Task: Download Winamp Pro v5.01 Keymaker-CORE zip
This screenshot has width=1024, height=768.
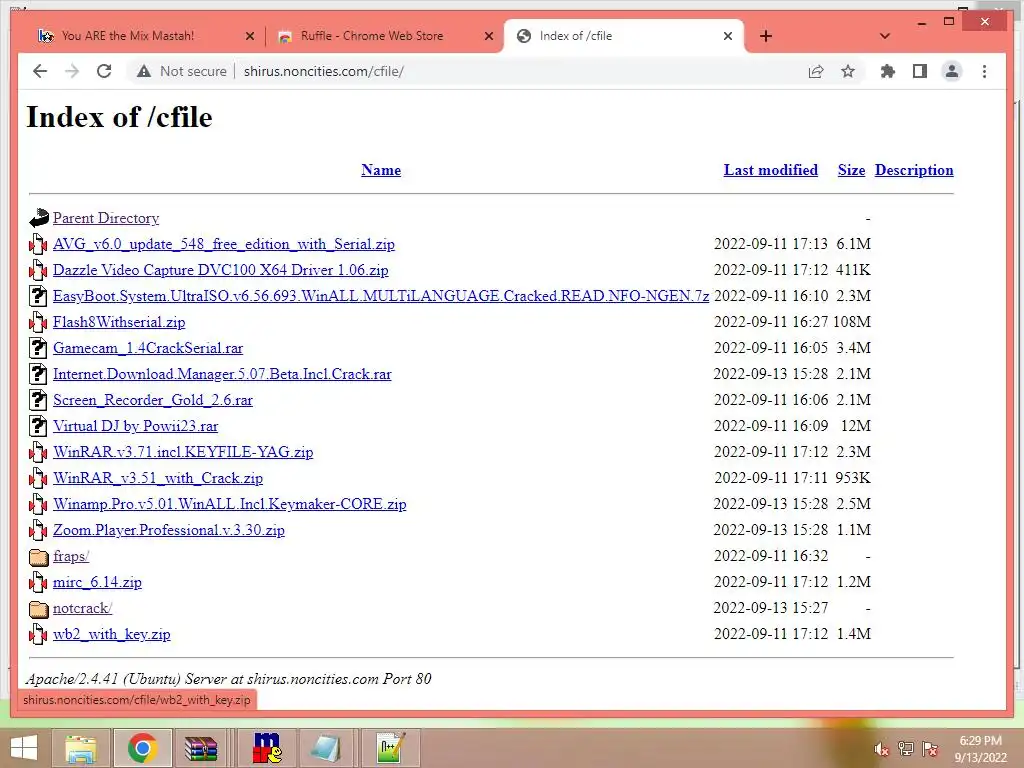Action: (229, 504)
